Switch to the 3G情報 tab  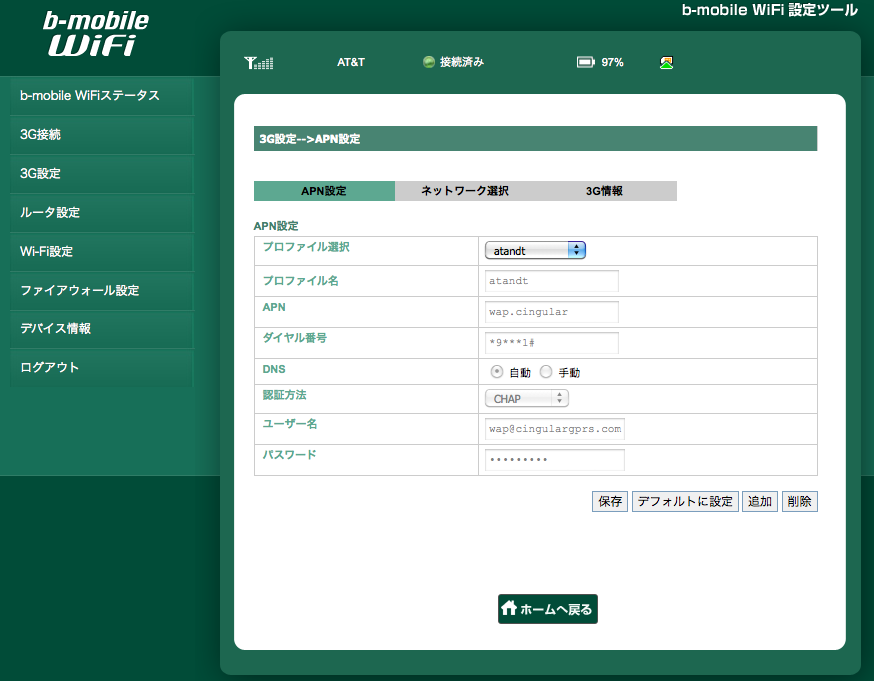605,191
